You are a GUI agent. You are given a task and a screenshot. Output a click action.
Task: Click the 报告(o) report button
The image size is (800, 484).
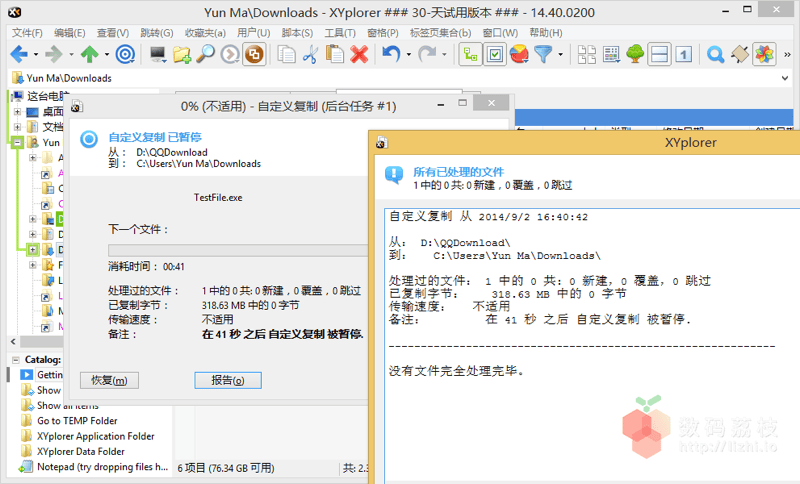coord(228,380)
